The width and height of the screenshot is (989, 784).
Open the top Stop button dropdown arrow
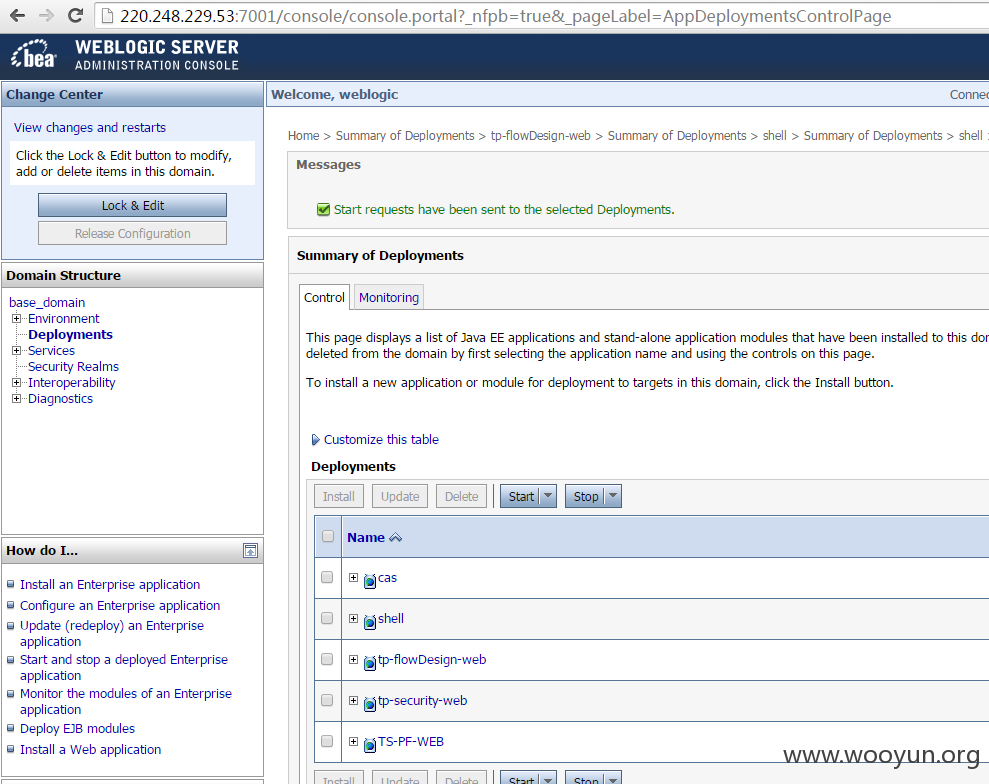pyautogui.click(x=612, y=496)
